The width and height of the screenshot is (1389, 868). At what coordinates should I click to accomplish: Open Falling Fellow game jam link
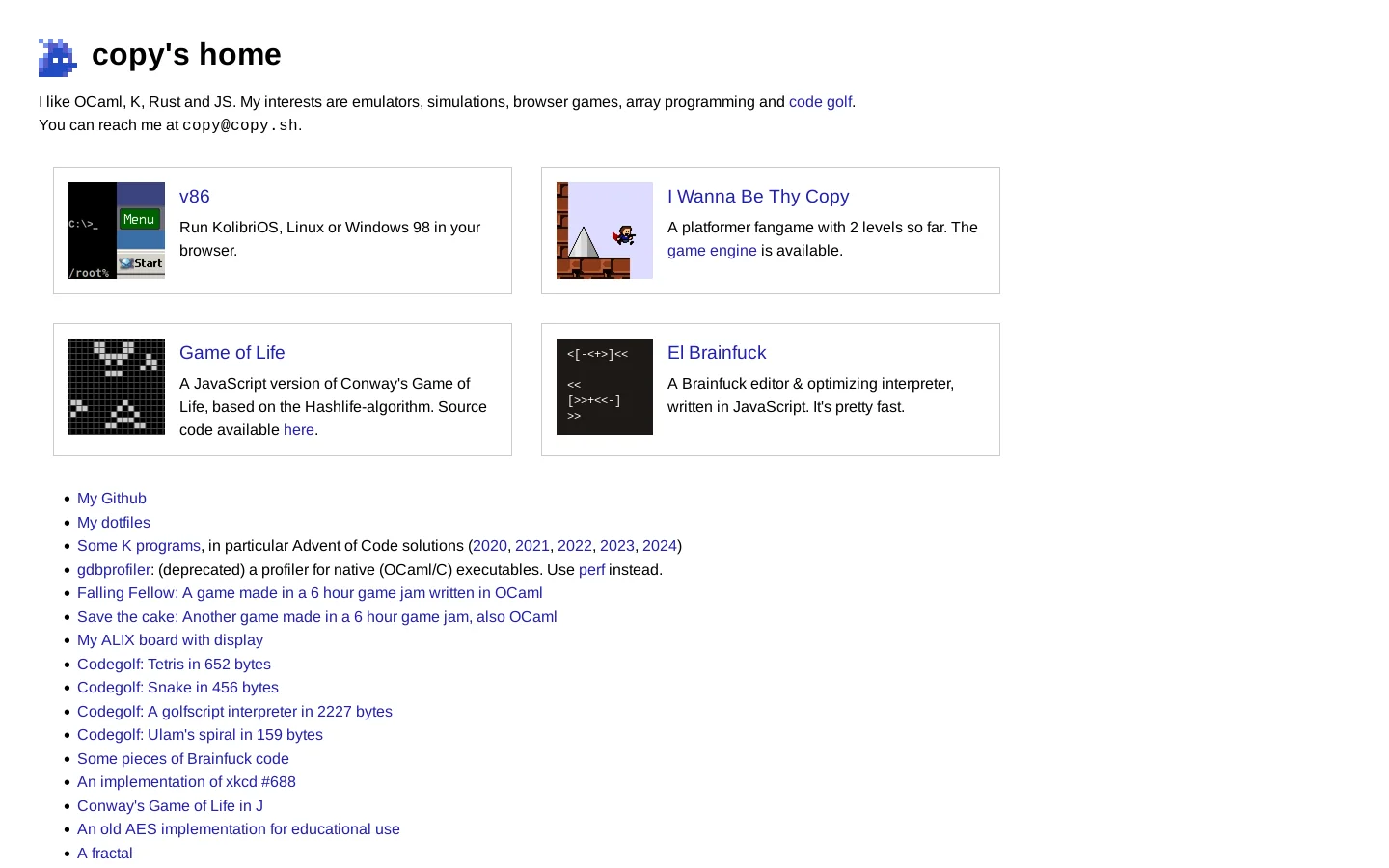click(310, 593)
